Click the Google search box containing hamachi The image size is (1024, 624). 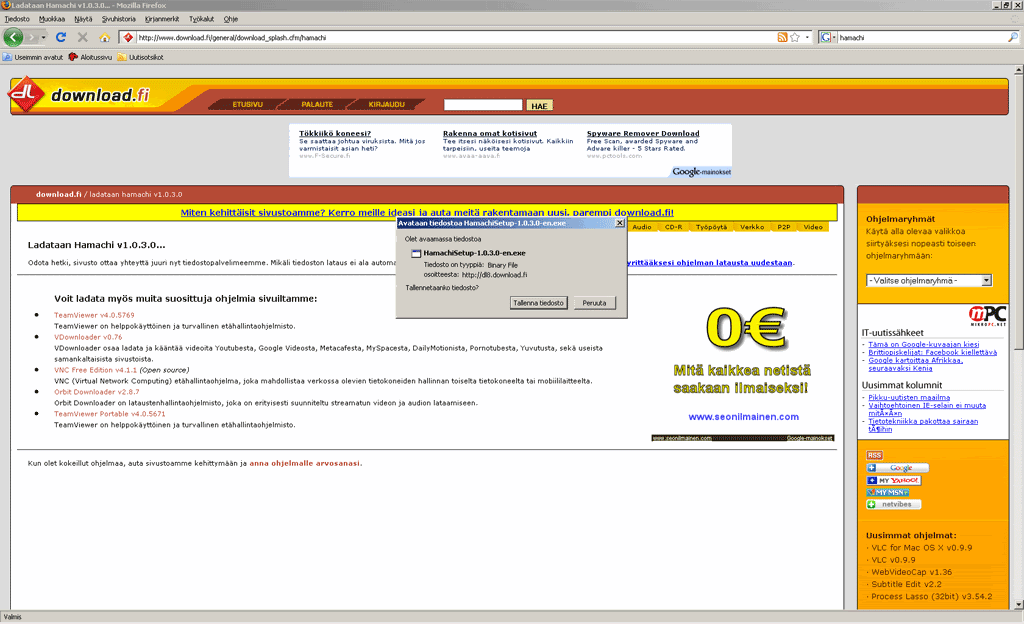[x=922, y=37]
